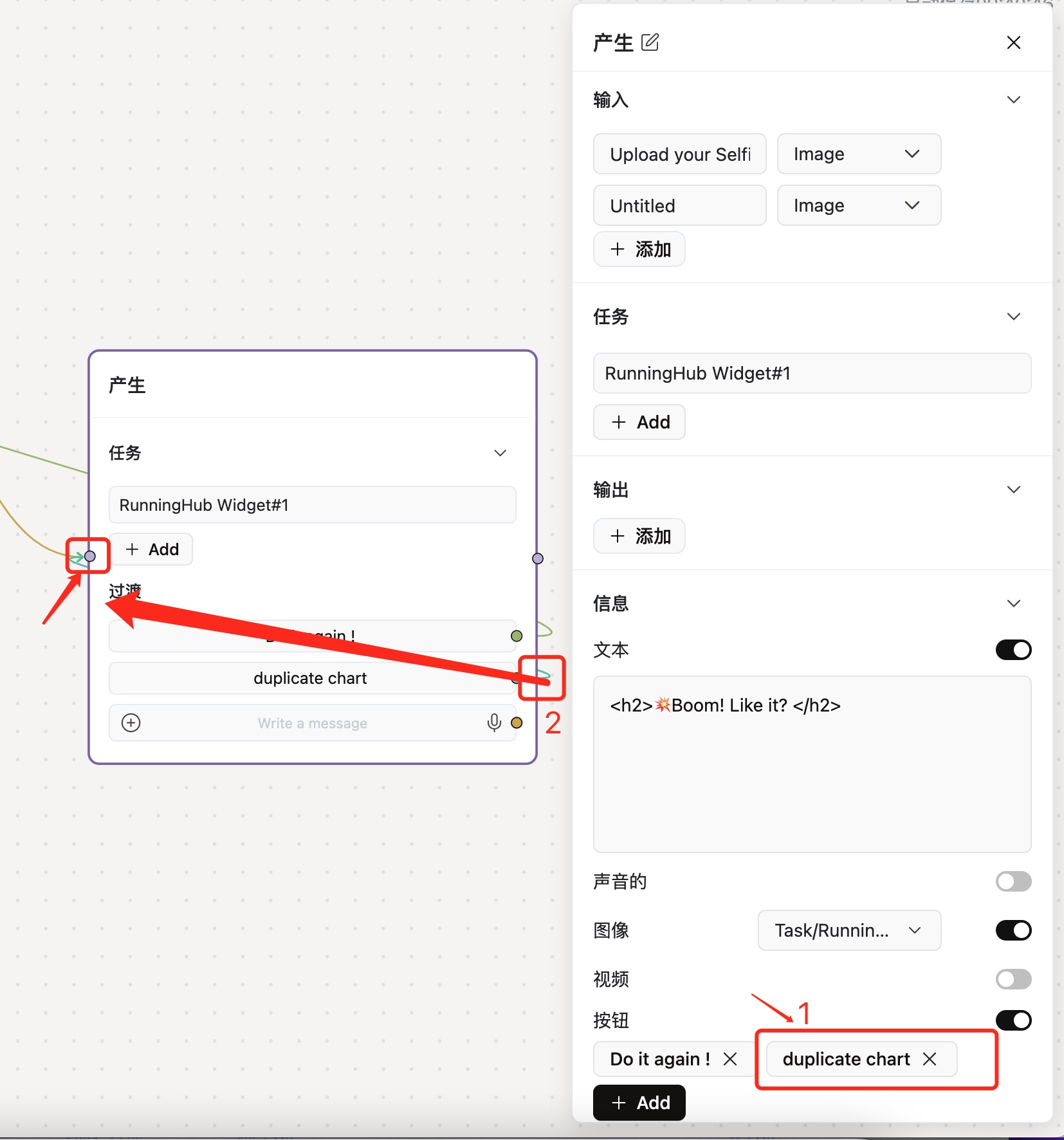This screenshot has height=1140, width=1064.
Task: Click the 添加 button under 输入
Action: [x=639, y=249]
